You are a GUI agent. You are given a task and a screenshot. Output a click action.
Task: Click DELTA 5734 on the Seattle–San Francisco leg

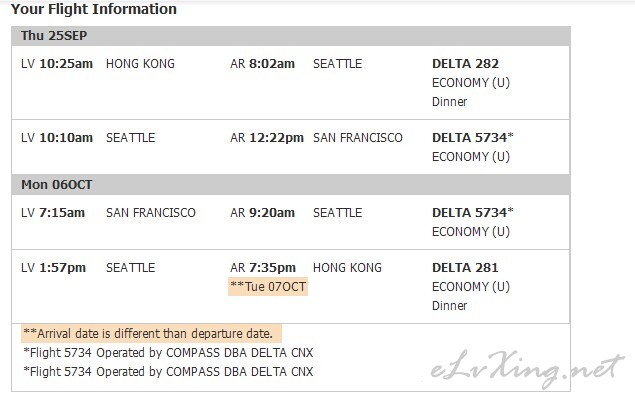[x=473, y=138]
